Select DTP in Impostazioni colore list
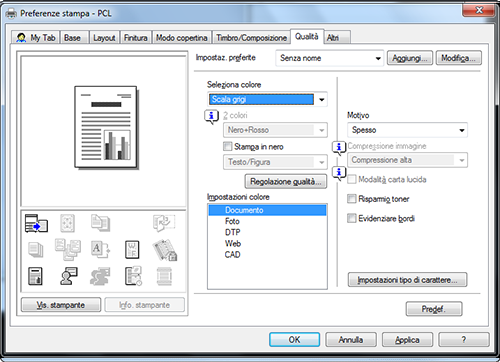500x362 pixels. pyautogui.click(x=267, y=232)
